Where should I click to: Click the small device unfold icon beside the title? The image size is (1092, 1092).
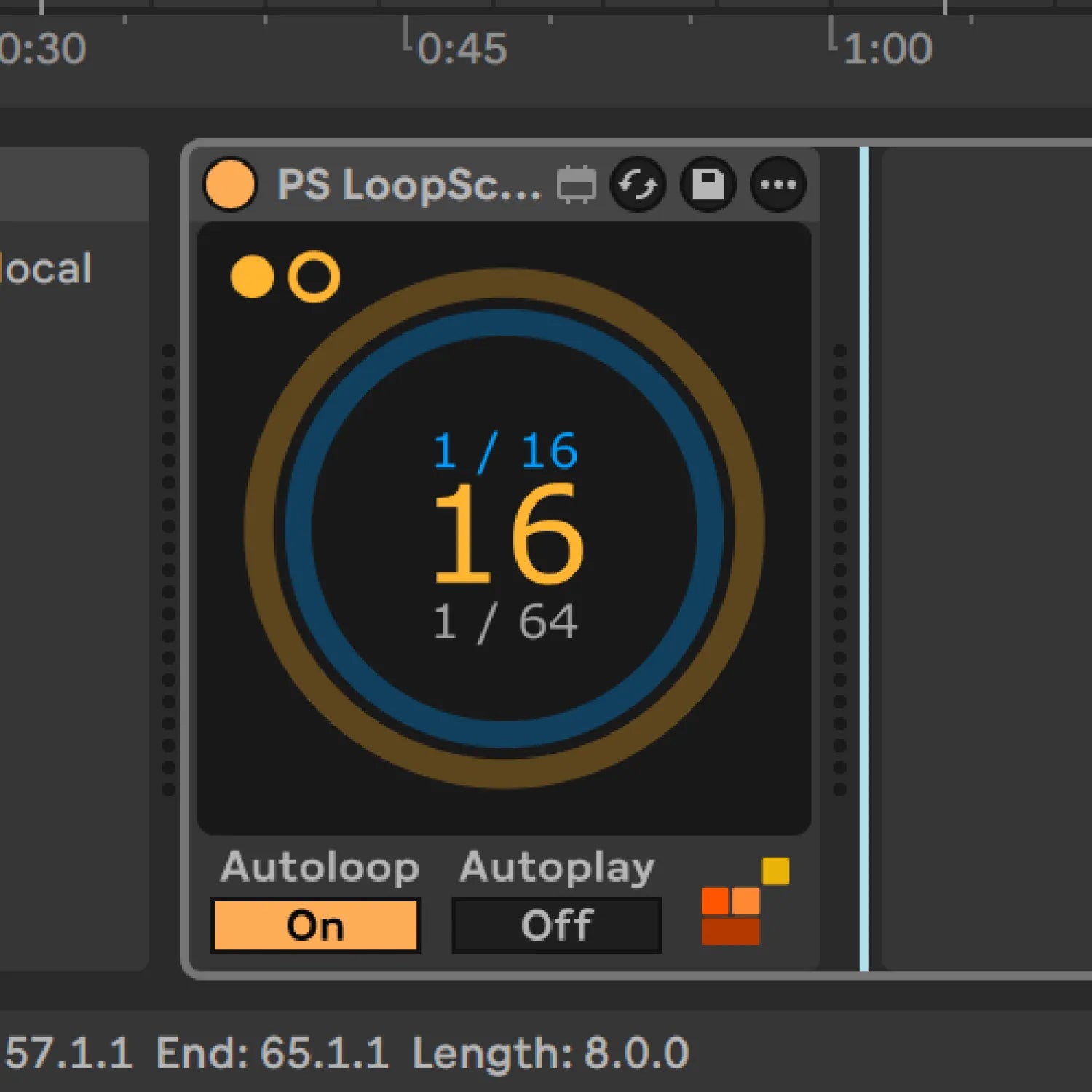pos(577,184)
